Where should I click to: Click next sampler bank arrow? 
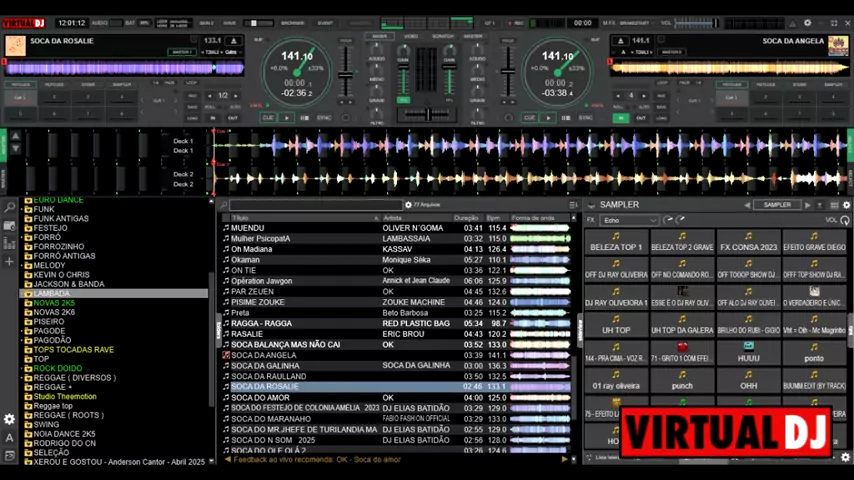click(808, 205)
